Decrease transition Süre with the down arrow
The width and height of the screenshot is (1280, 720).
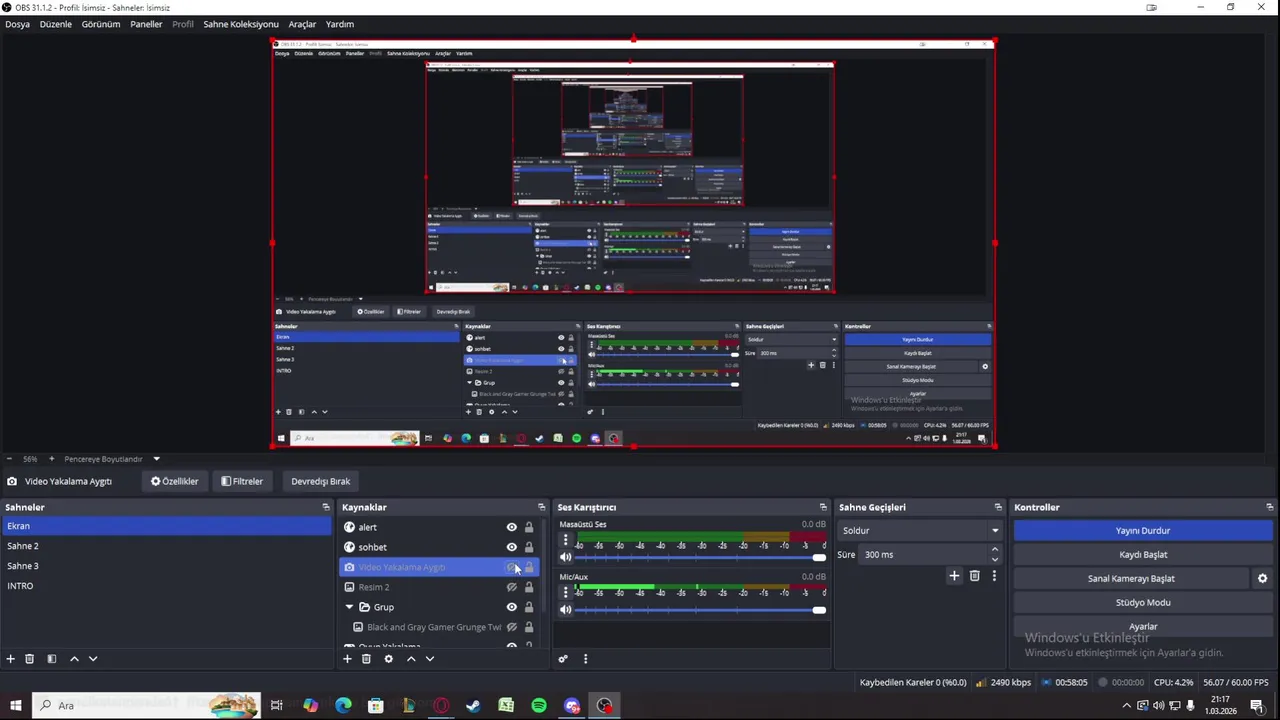point(994,559)
